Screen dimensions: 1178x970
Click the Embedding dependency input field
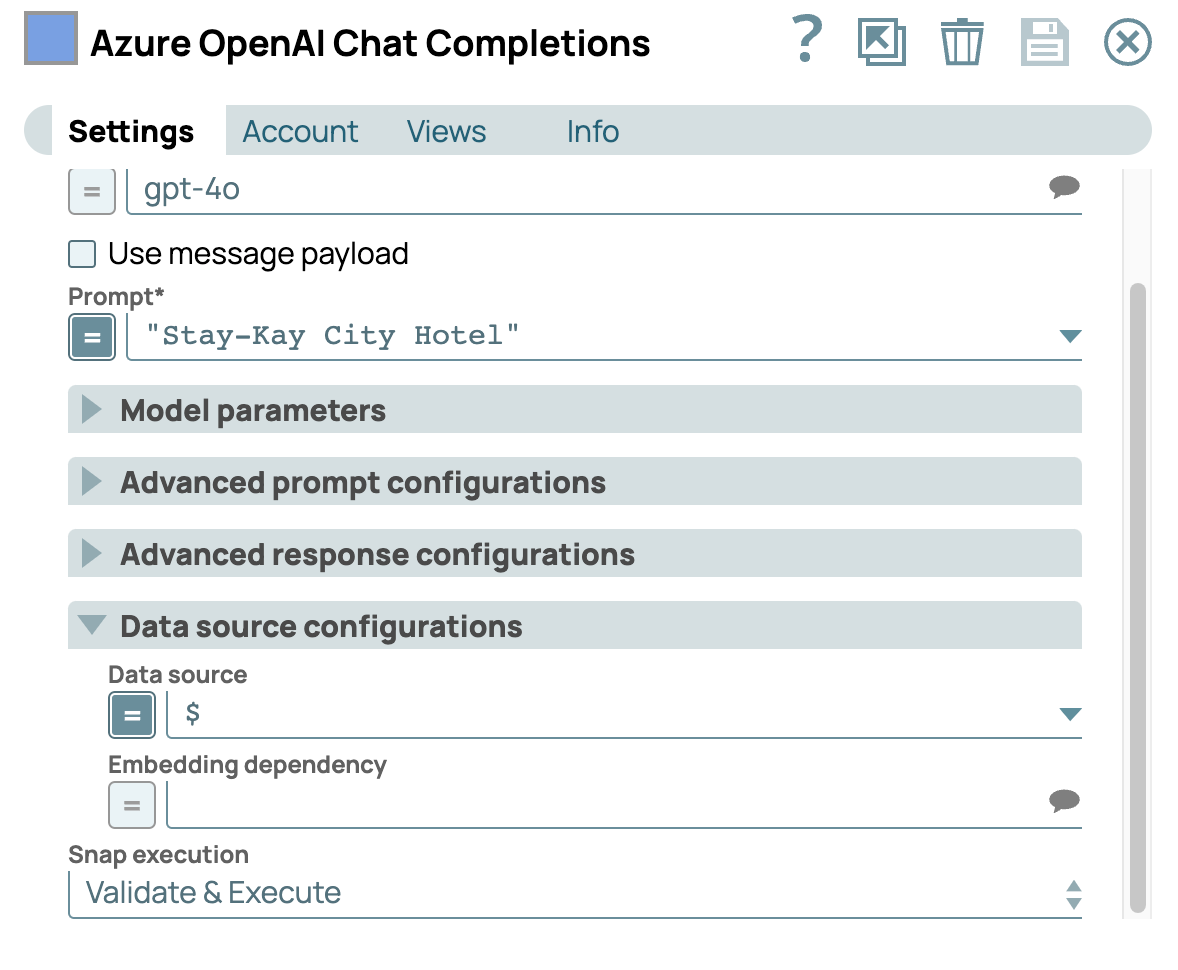600,805
